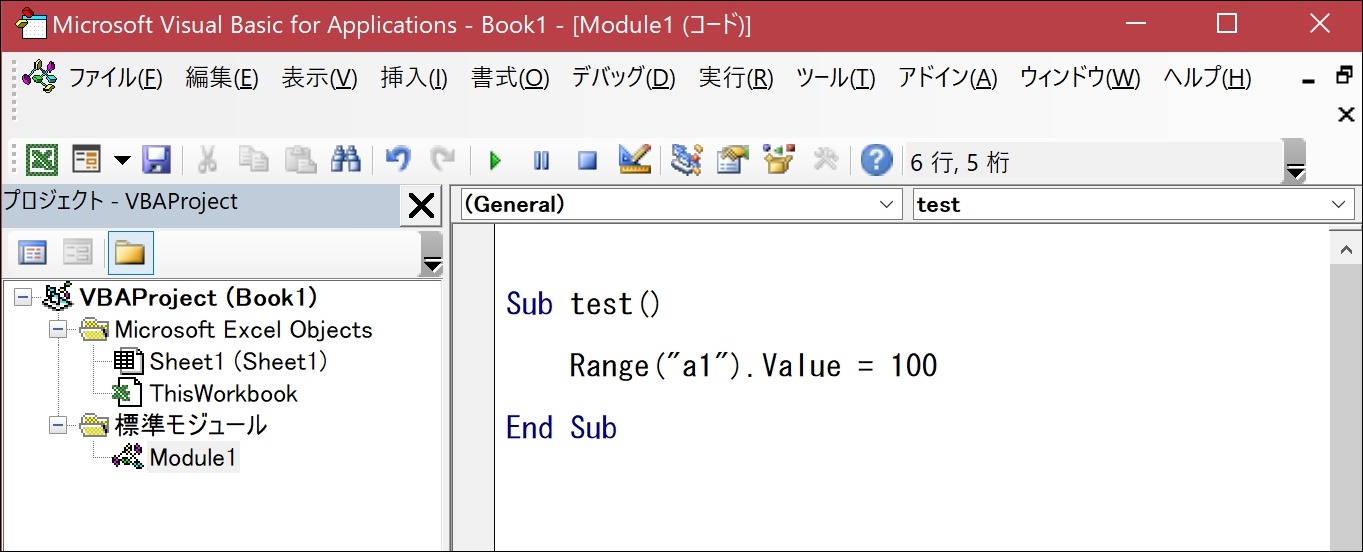
Task: Collapse the Microsoft Excel Objects folder
Action: [58, 330]
